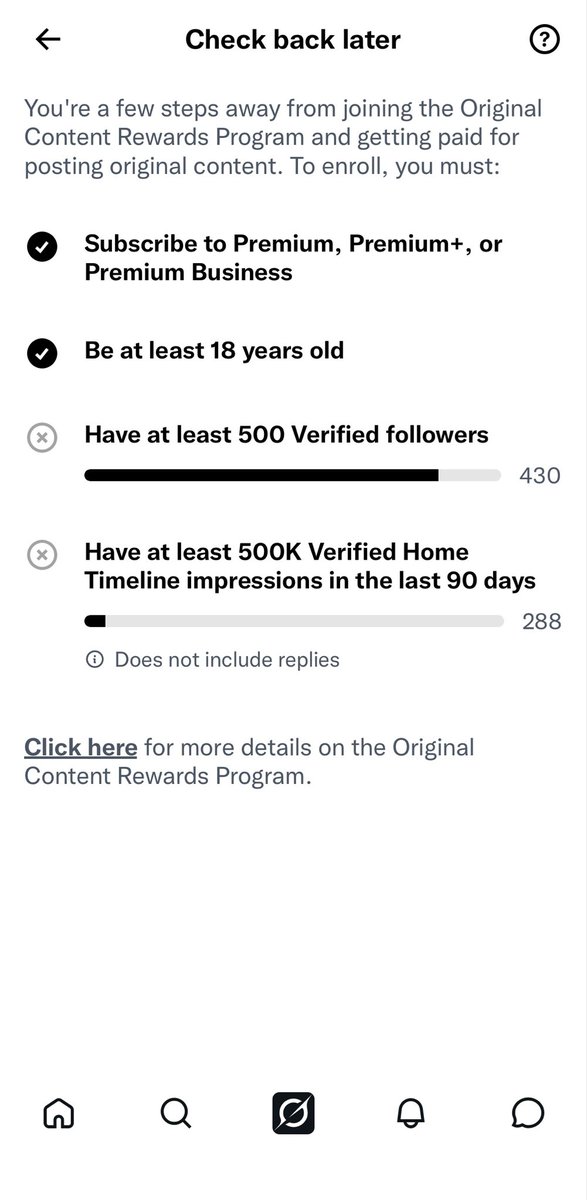Go to the Home tab icon
Screen dimensions: 587x1200
tap(59, 1112)
